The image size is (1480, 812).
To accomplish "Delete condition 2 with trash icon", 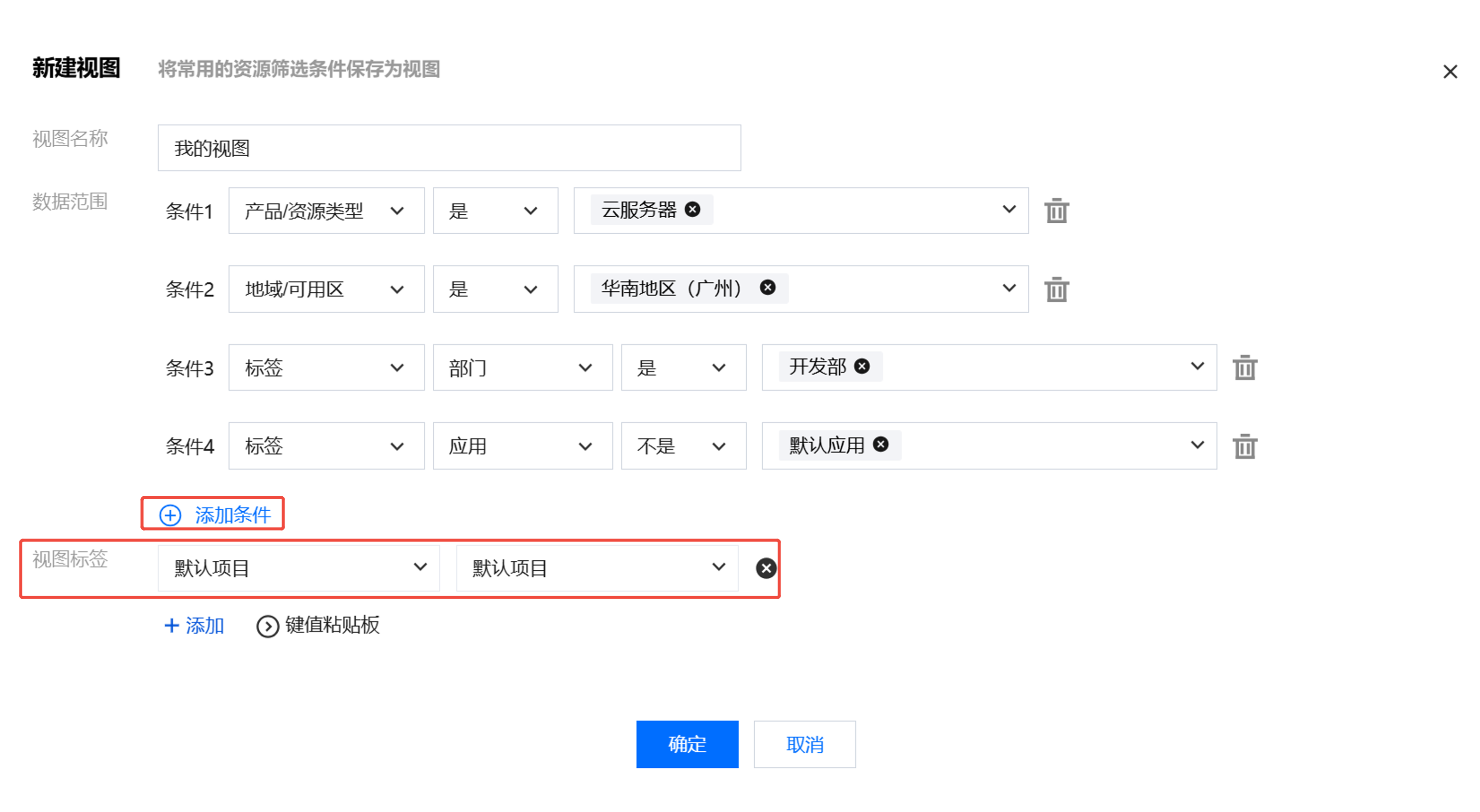I will click(1056, 289).
